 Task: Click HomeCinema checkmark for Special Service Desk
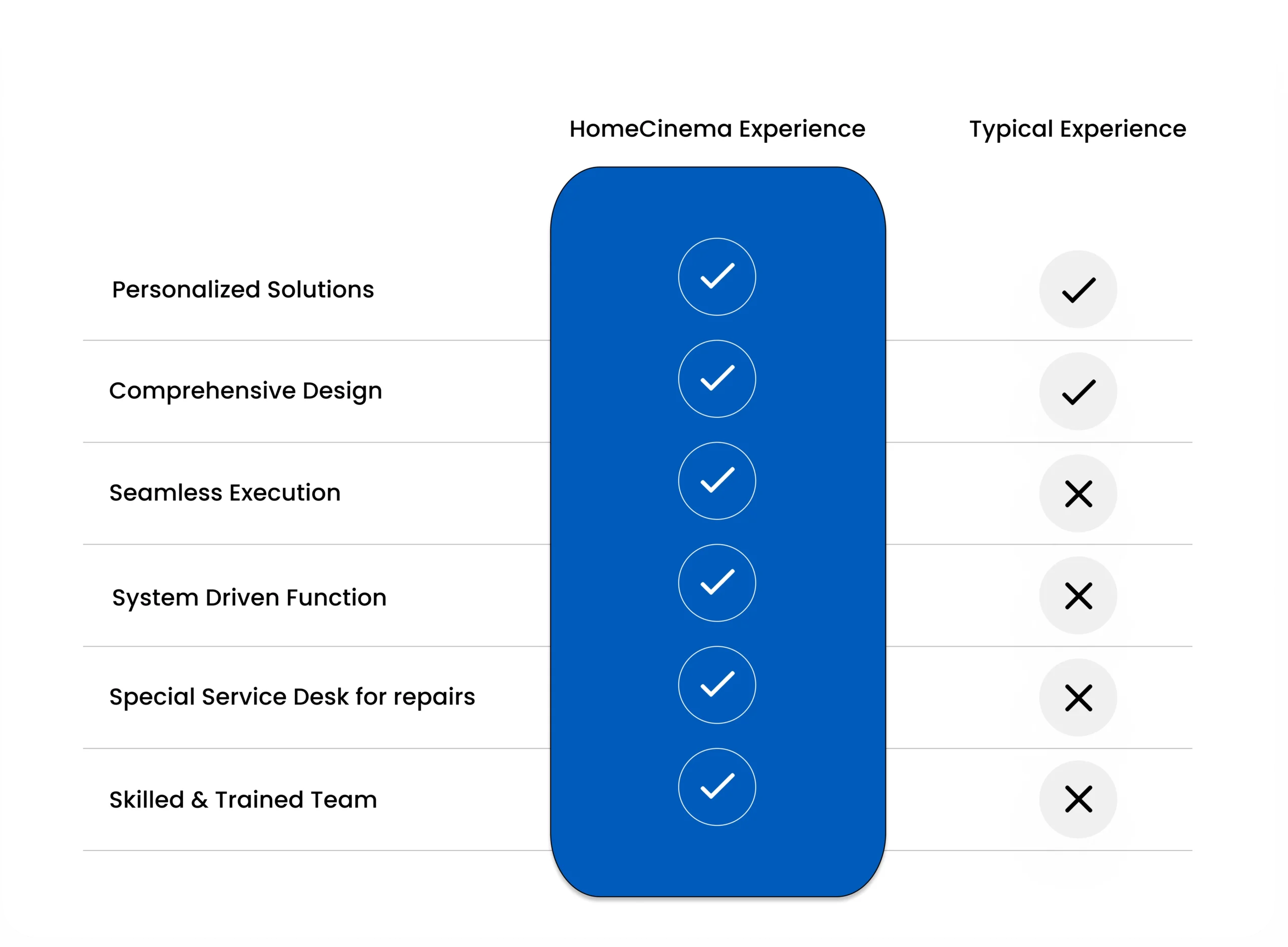717,685
